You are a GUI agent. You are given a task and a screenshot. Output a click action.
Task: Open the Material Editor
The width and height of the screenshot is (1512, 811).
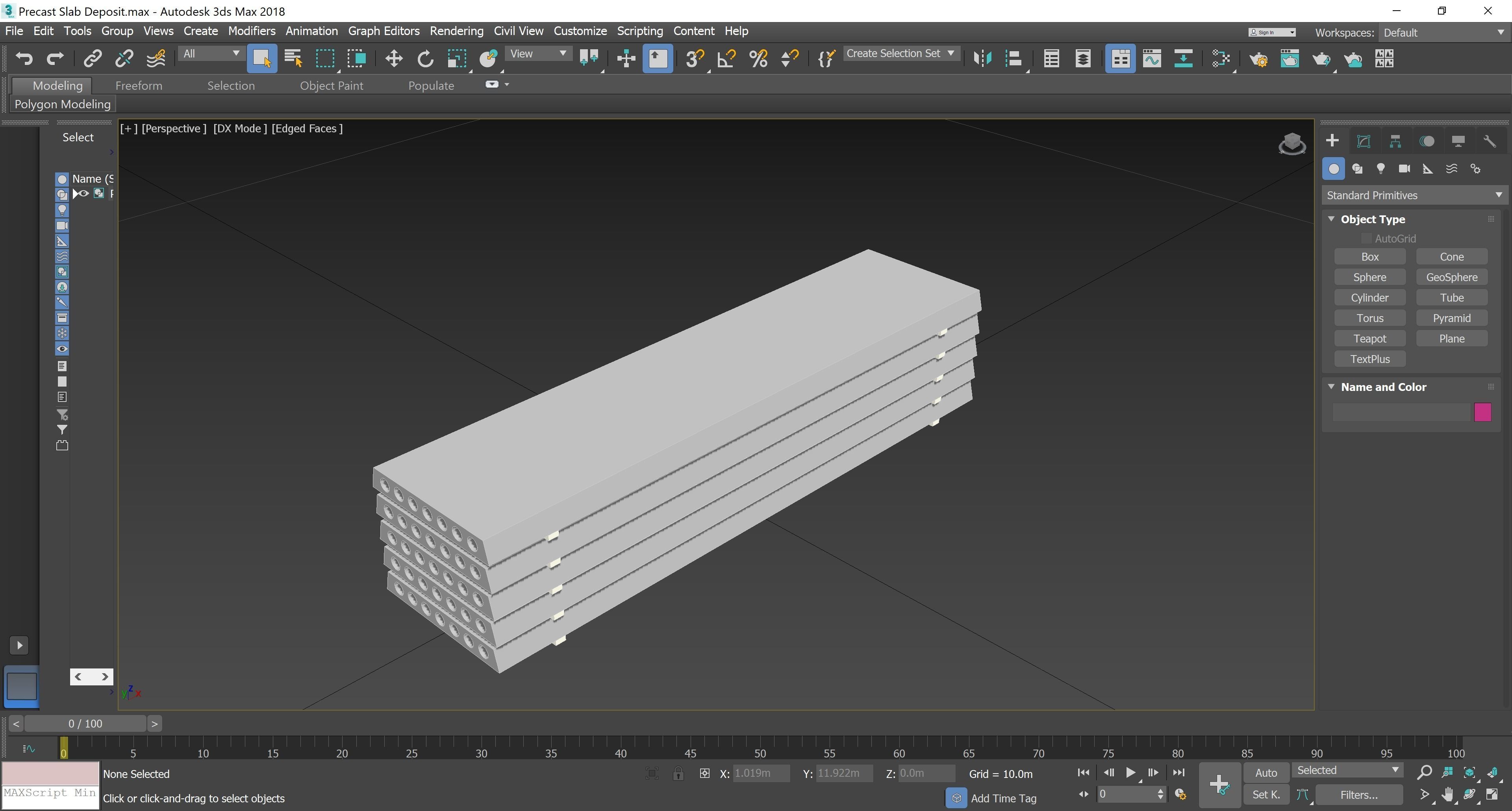(1221, 58)
